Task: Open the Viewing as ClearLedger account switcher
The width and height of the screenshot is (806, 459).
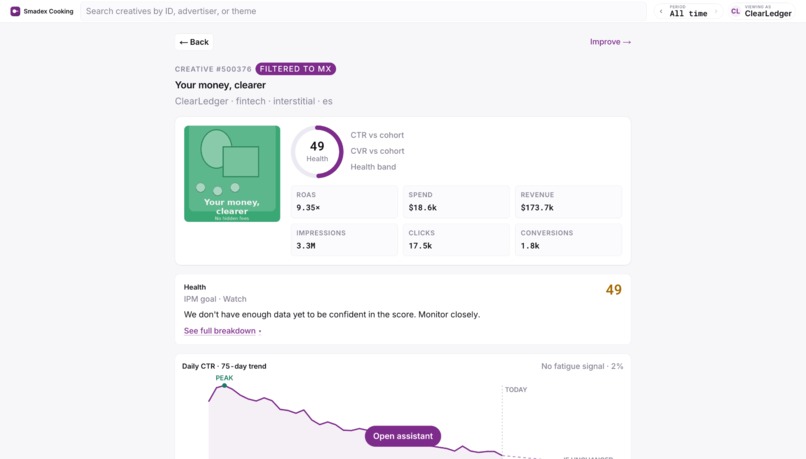Action: pos(762,11)
